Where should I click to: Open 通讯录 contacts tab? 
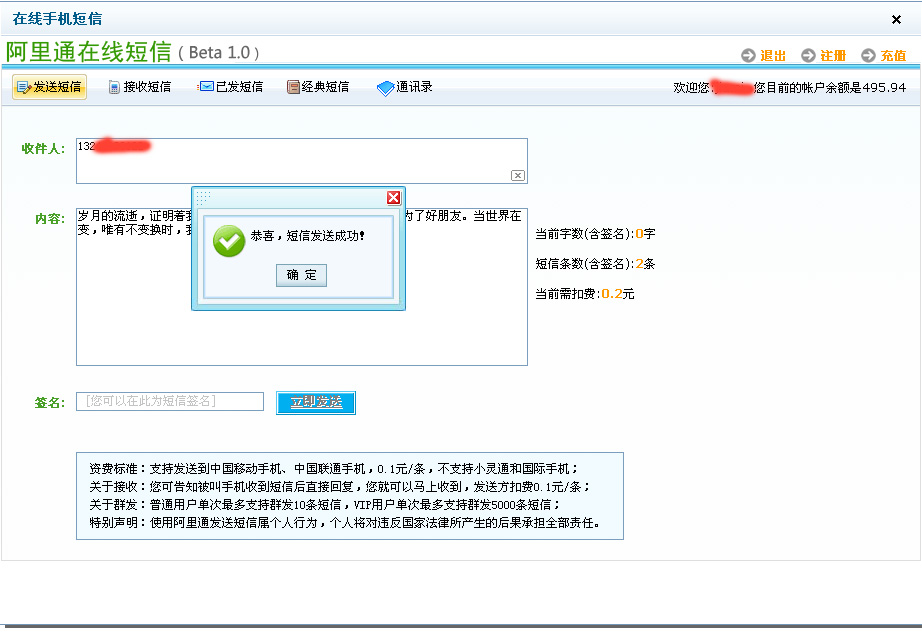pos(405,88)
